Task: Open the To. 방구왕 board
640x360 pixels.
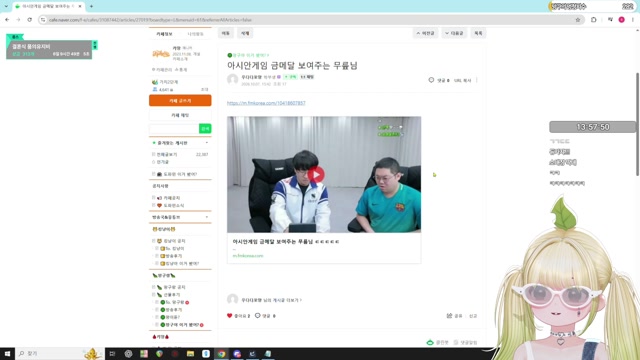Action: pyautogui.click(x=175, y=302)
